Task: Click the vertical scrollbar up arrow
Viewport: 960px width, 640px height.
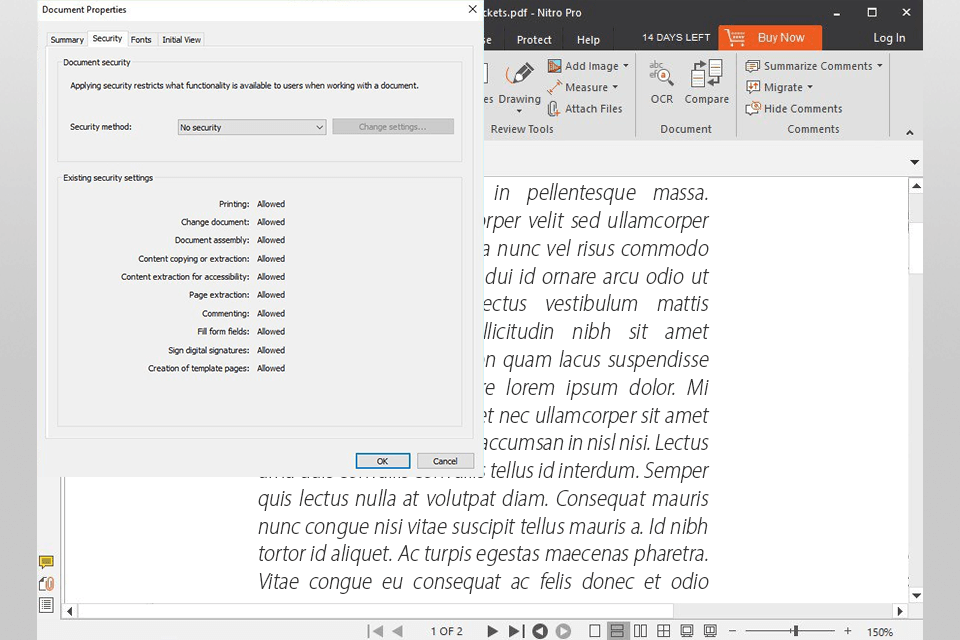Action: pyautogui.click(x=916, y=186)
